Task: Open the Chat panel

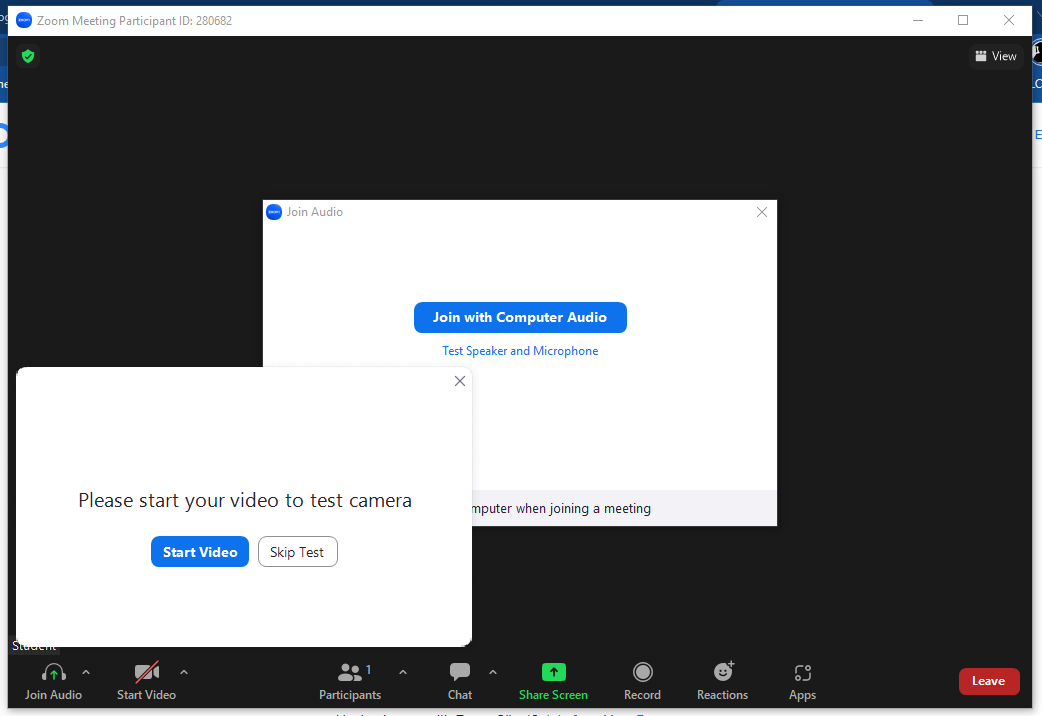Action: (x=460, y=681)
